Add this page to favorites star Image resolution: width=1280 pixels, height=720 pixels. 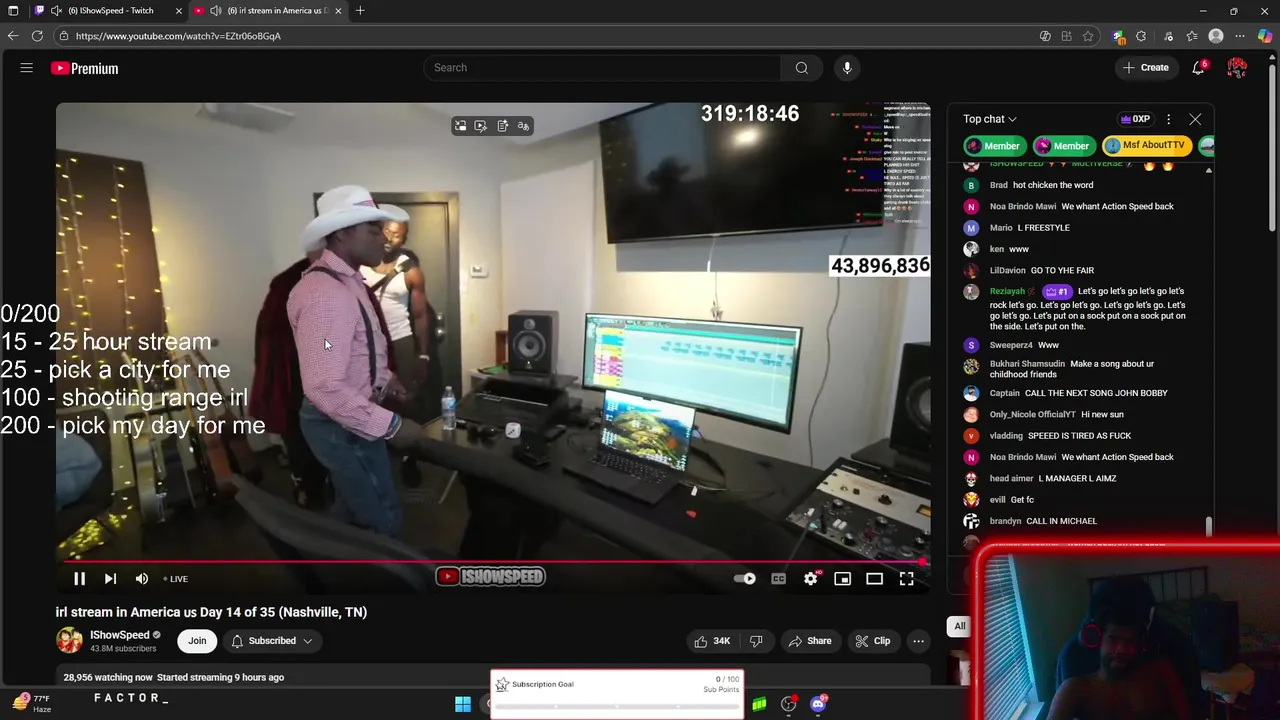(1088, 36)
